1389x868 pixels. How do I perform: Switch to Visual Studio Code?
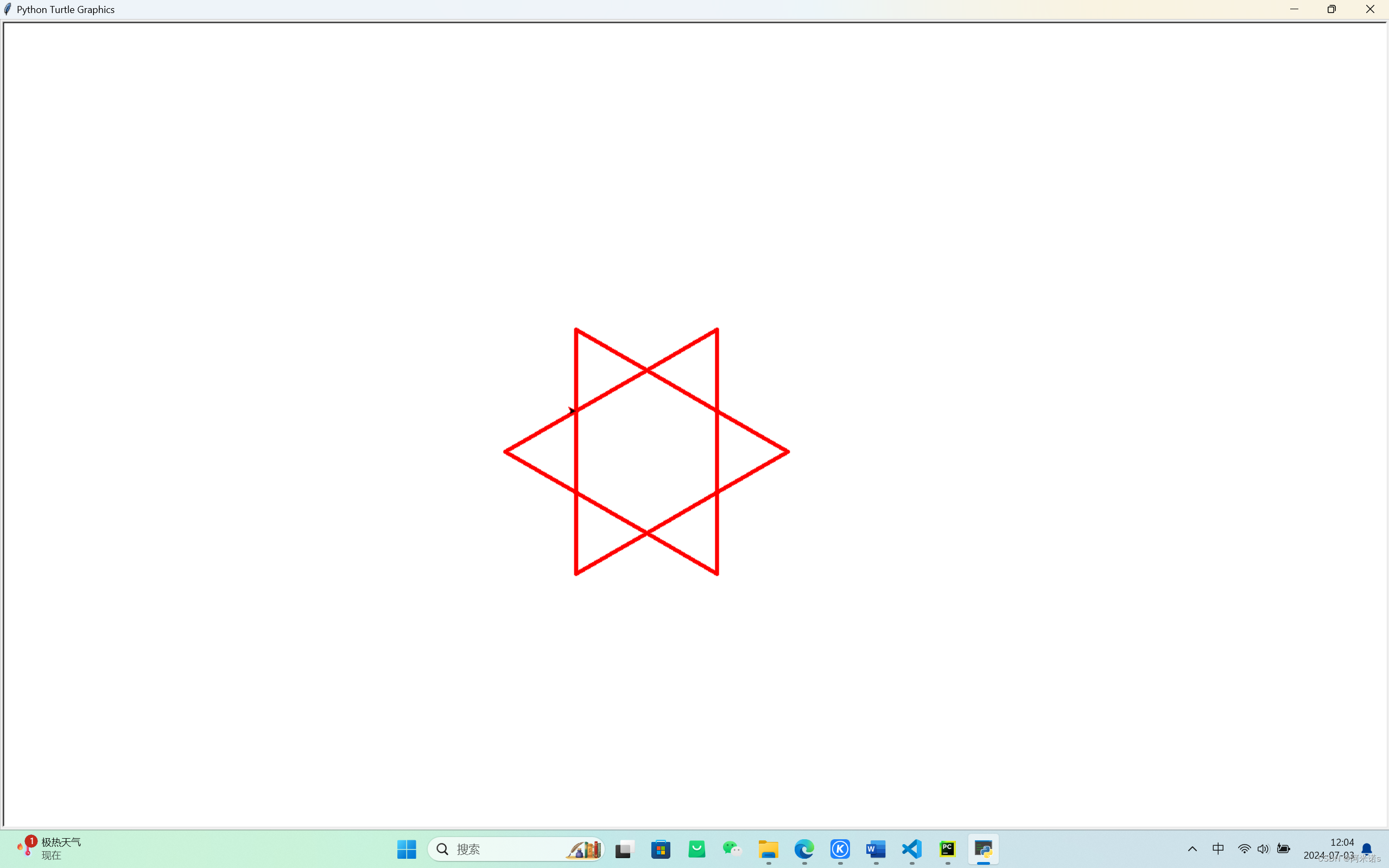point(911,849)
